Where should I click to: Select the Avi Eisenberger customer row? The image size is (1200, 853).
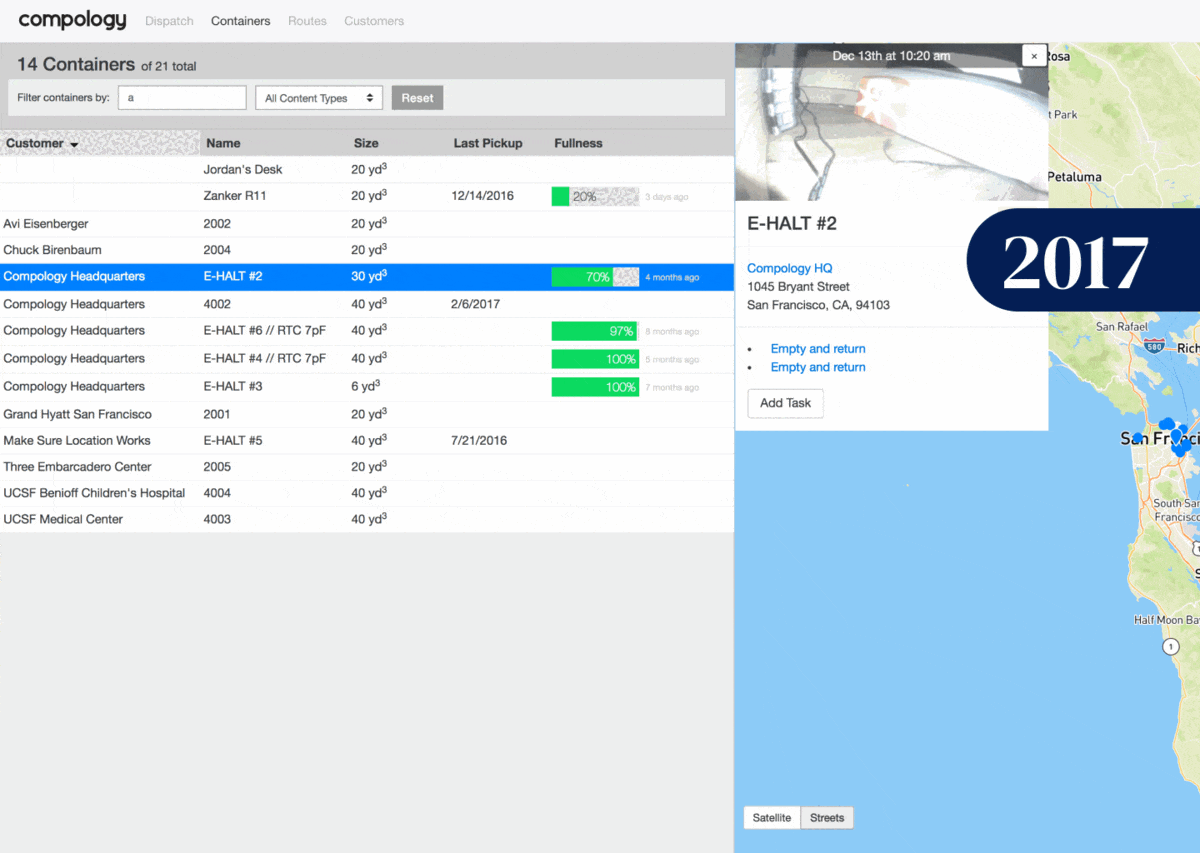pyautogui.click(x=367, y=224)
